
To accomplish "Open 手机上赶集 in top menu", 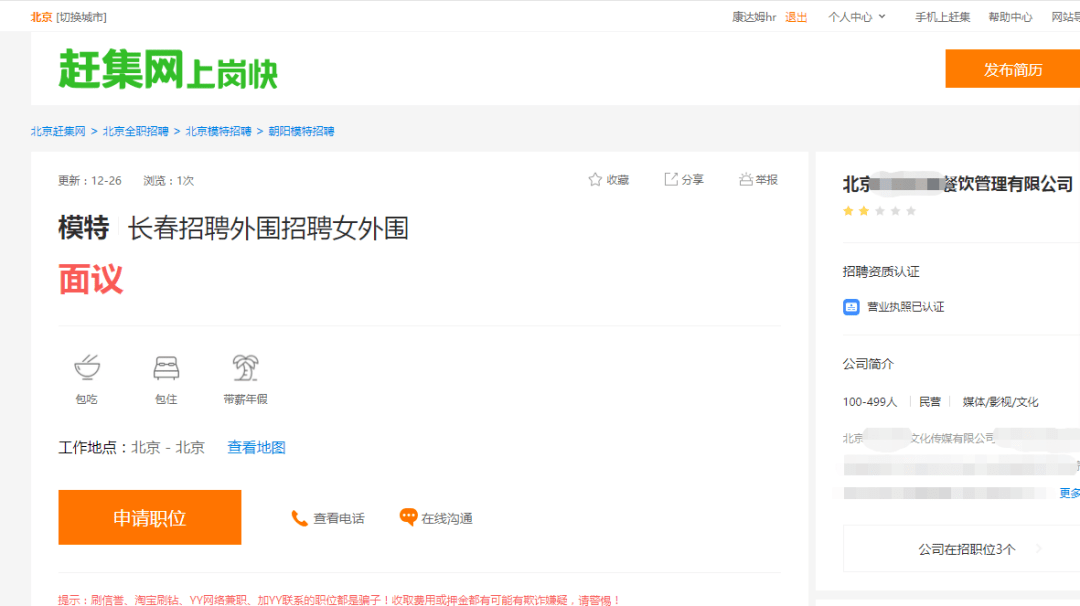I will point(942,17).
